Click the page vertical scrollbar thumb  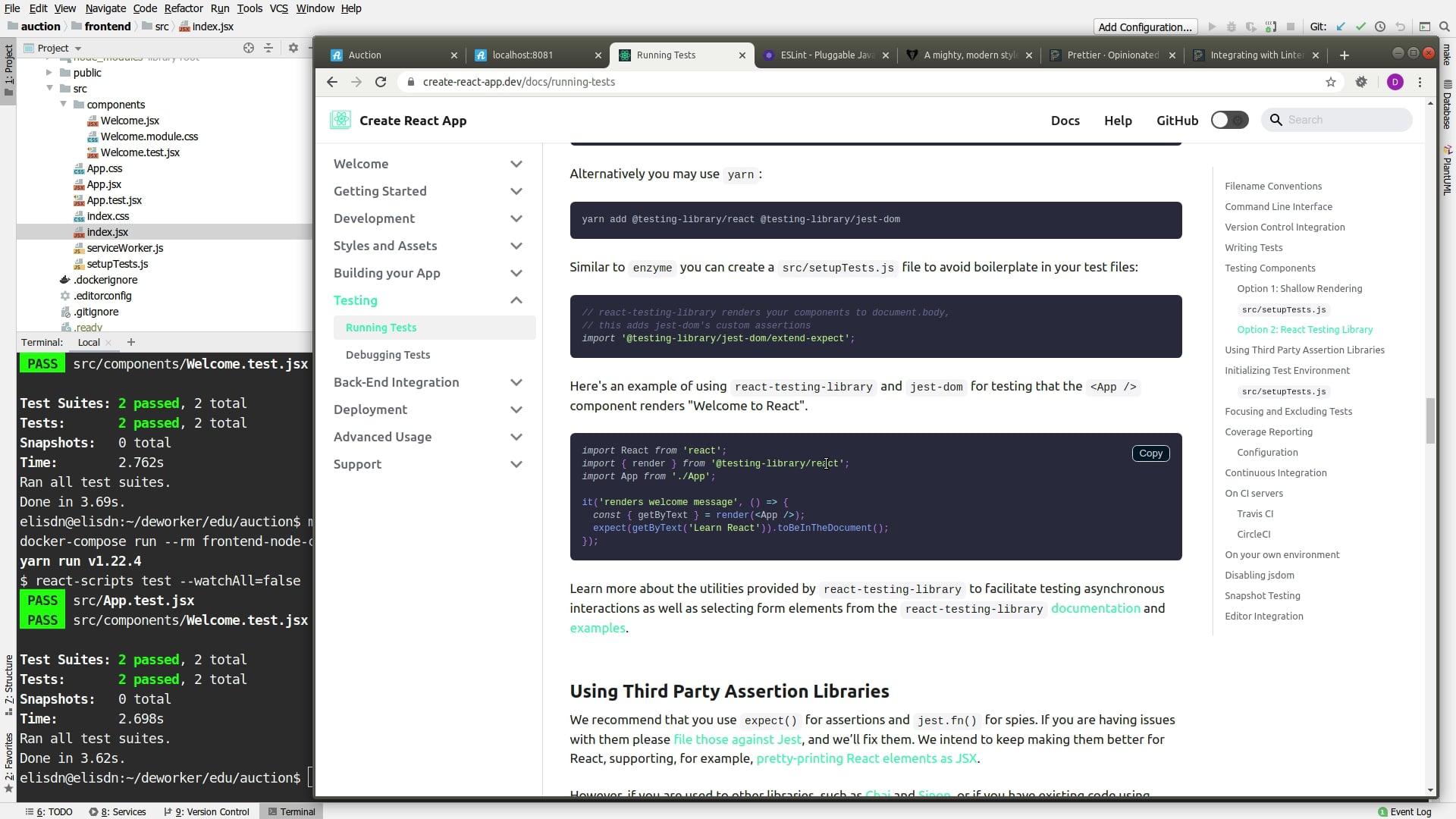click(1431, 421)
